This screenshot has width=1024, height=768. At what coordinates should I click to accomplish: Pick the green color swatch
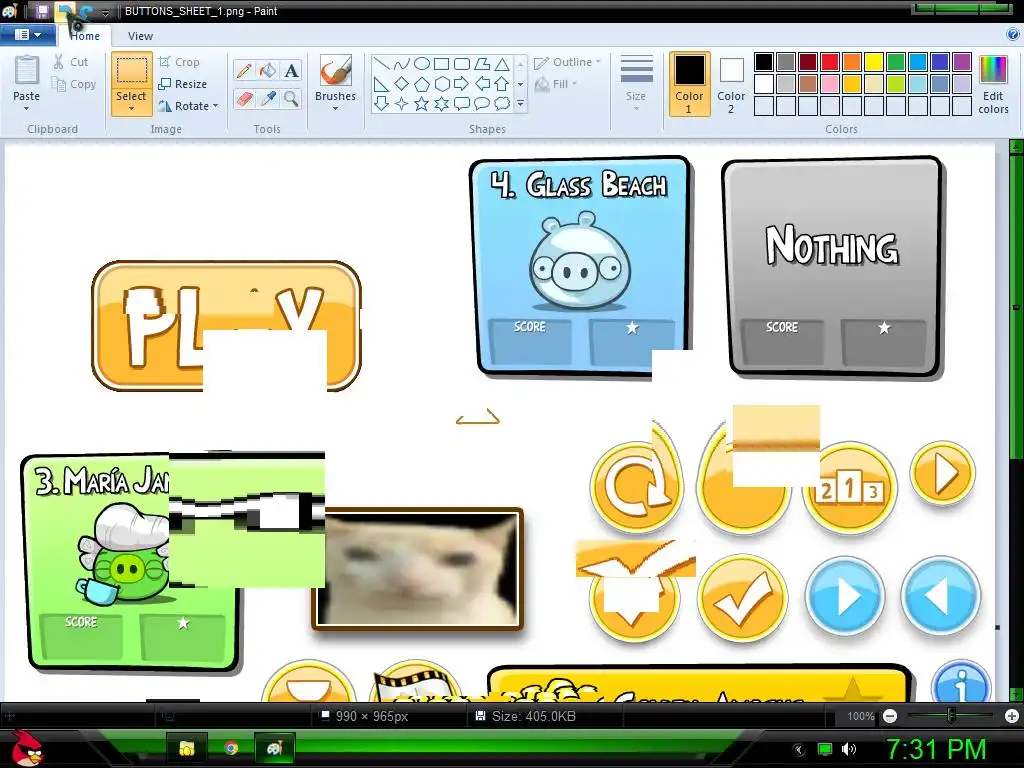(x=896, y=62)
